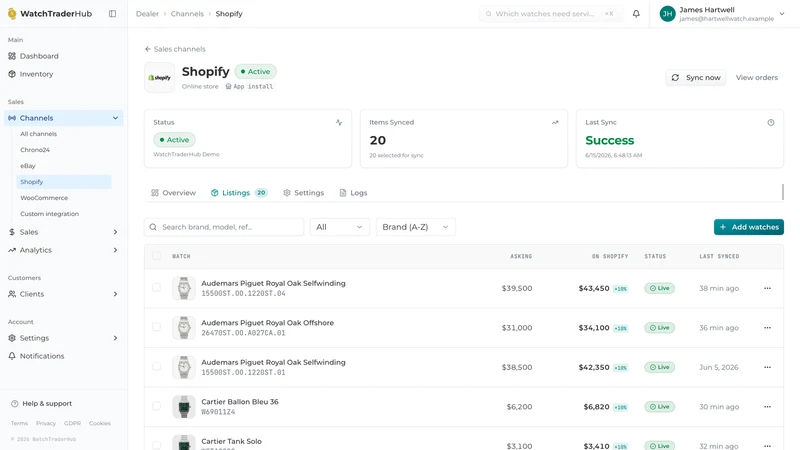800x450 pixels.
Task: Click watch thumbnail for Cartier Ballon Bleu 36
Action: point(184,407)
